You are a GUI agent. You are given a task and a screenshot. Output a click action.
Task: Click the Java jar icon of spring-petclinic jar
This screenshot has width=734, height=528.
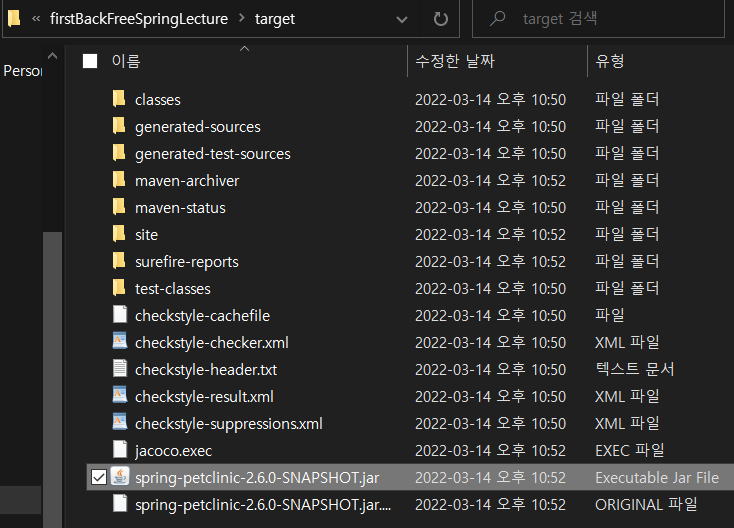pyautogui.click(x=120, y=477)
